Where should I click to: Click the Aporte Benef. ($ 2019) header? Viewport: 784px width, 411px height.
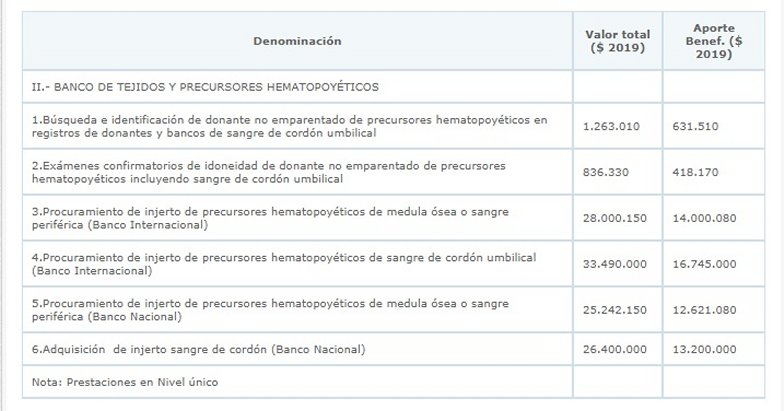click(714, 41)
